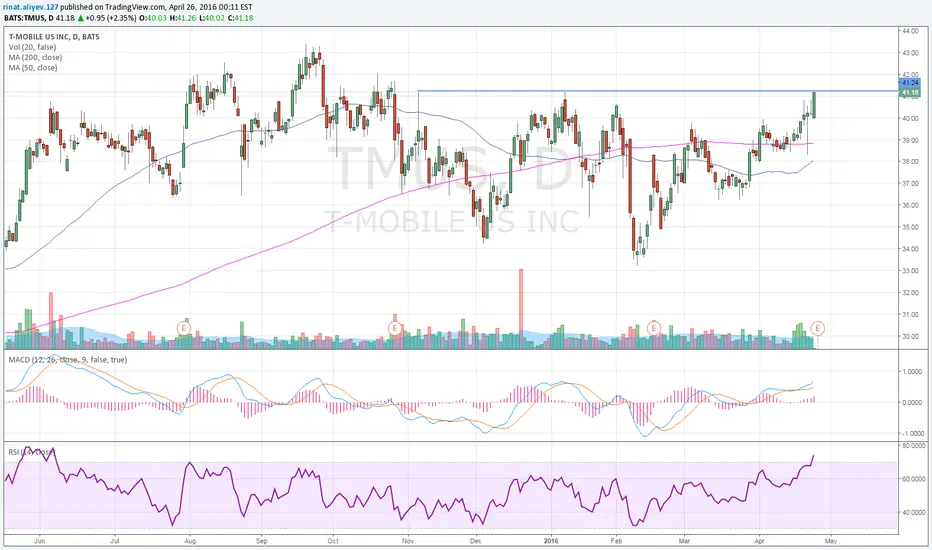Click the Aug label on time axis
The image size is (932, 550).
click(x=190, y=541)
